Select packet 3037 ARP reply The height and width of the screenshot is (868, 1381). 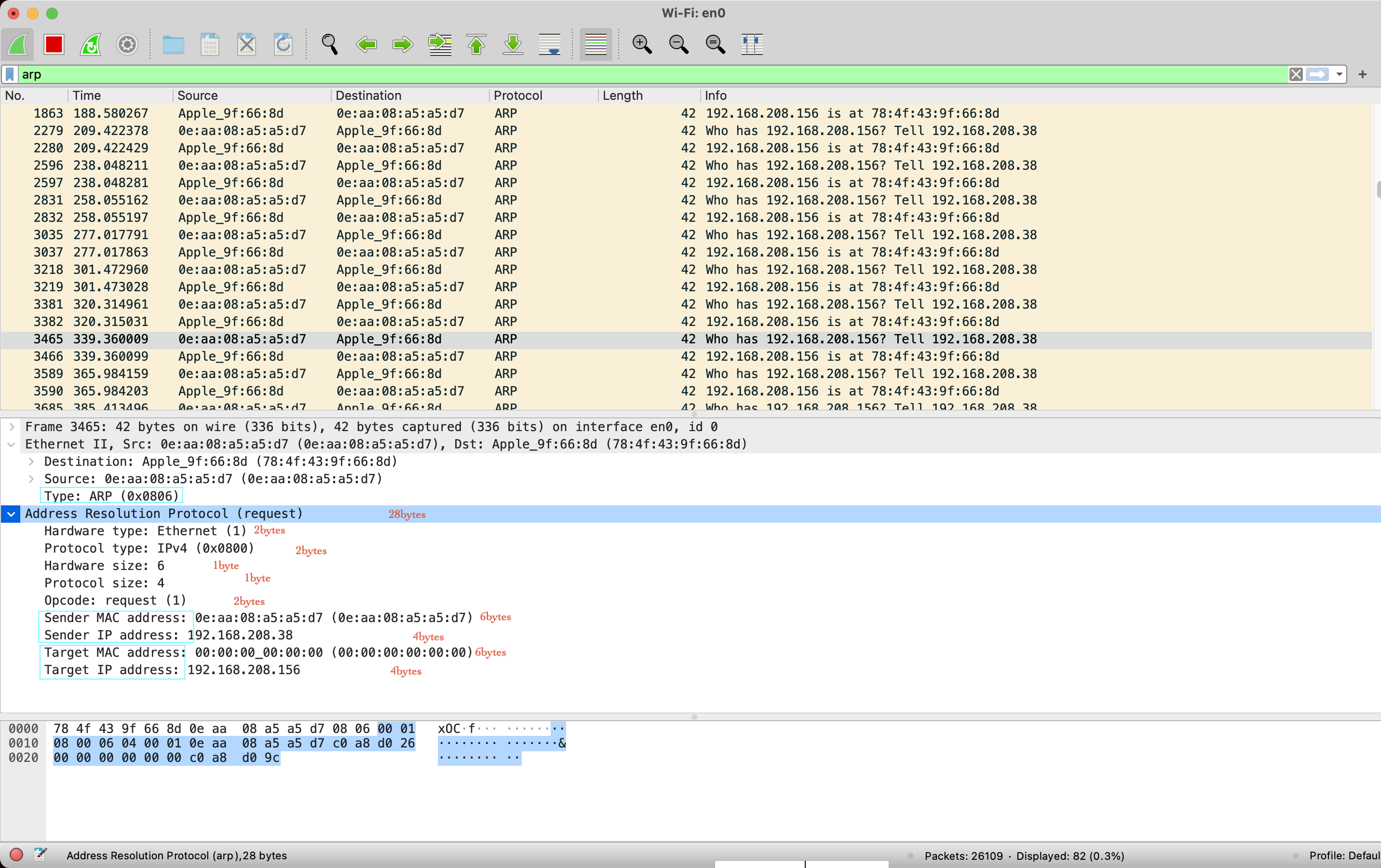(687, 252)
